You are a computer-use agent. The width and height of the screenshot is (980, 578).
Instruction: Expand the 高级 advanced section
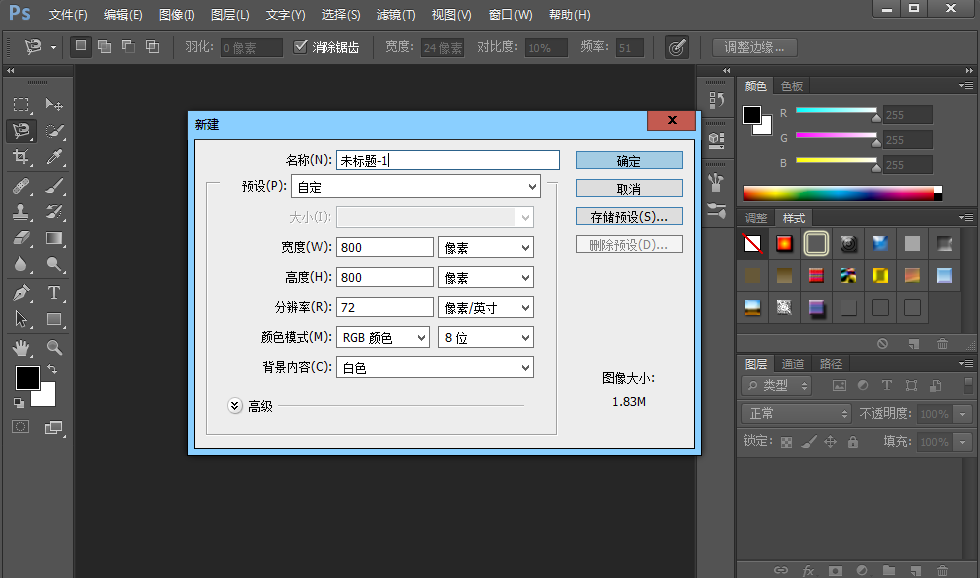(234, 406)
